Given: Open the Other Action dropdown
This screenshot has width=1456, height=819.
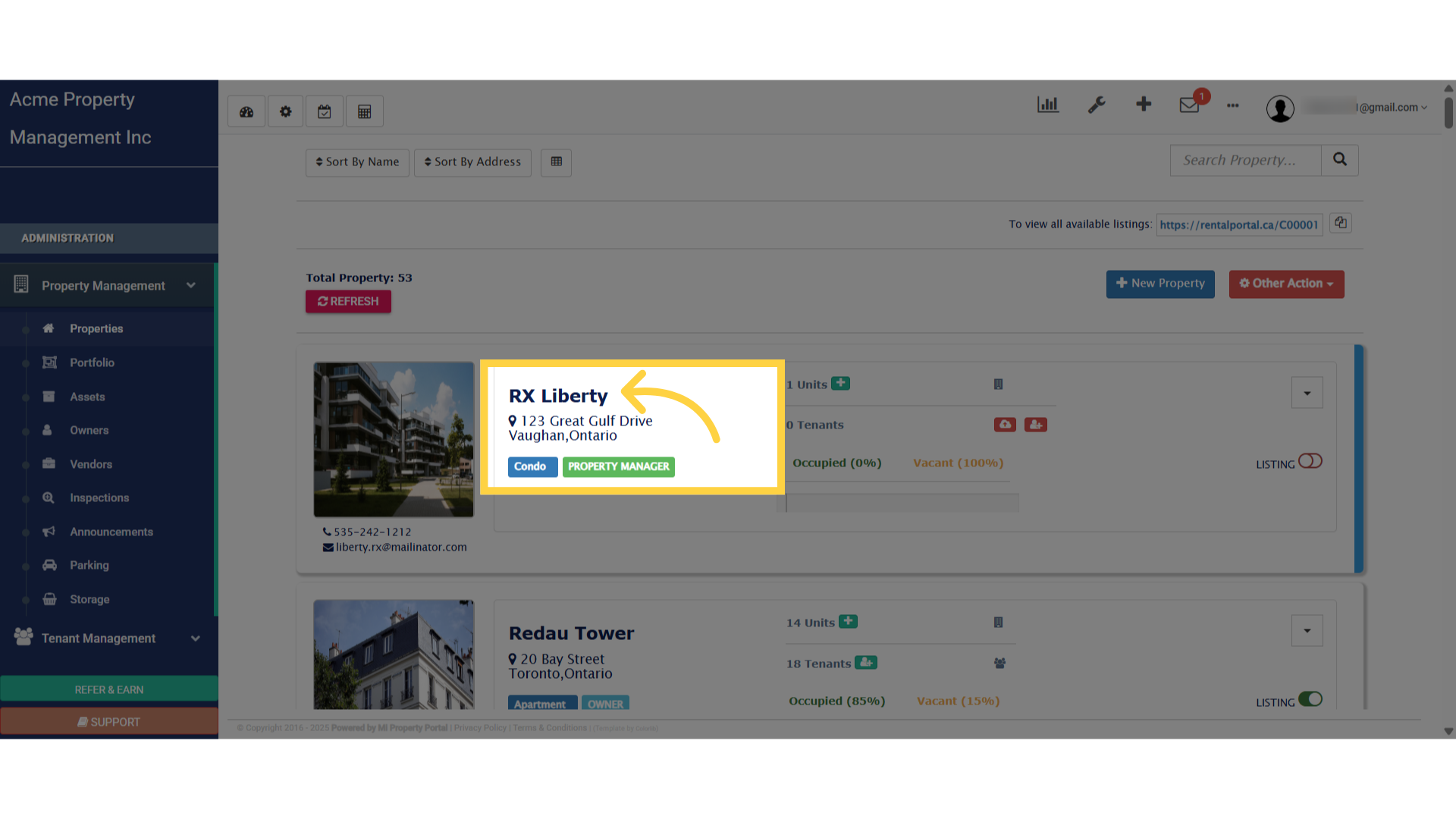Looking at the screenshot, I should (x=1286, y=284).
